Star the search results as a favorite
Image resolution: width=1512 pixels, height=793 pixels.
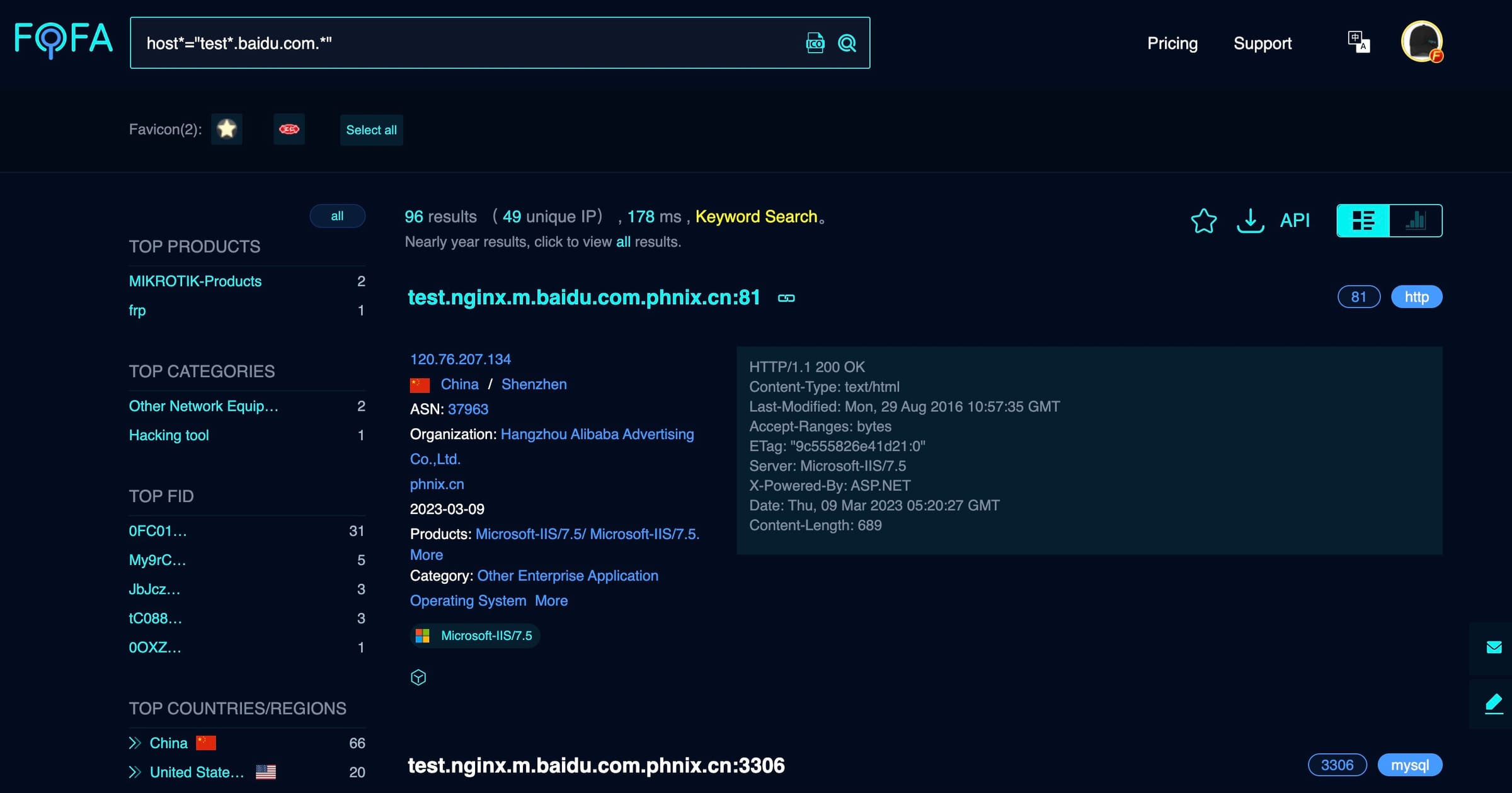(1203, 220)
